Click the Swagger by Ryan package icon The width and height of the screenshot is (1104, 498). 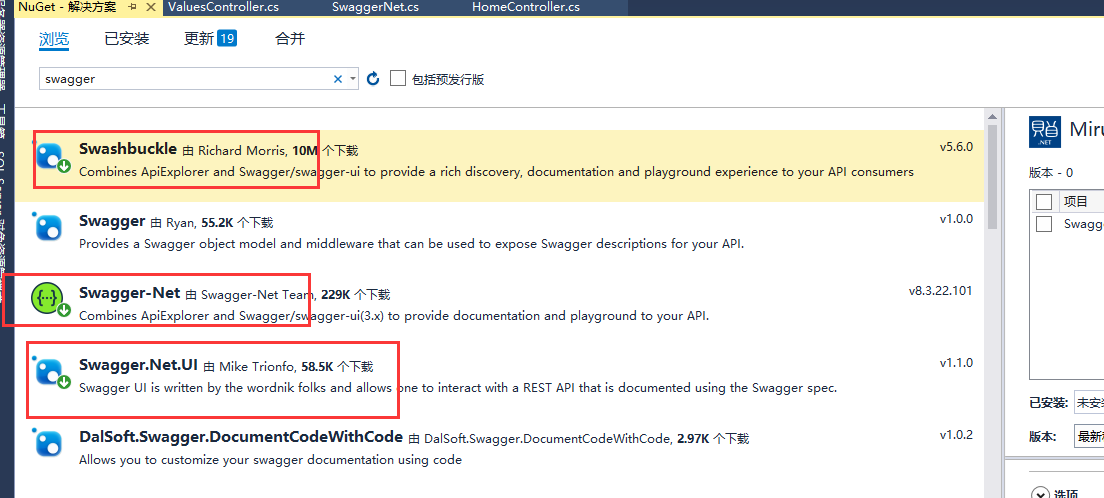point(50,228)
